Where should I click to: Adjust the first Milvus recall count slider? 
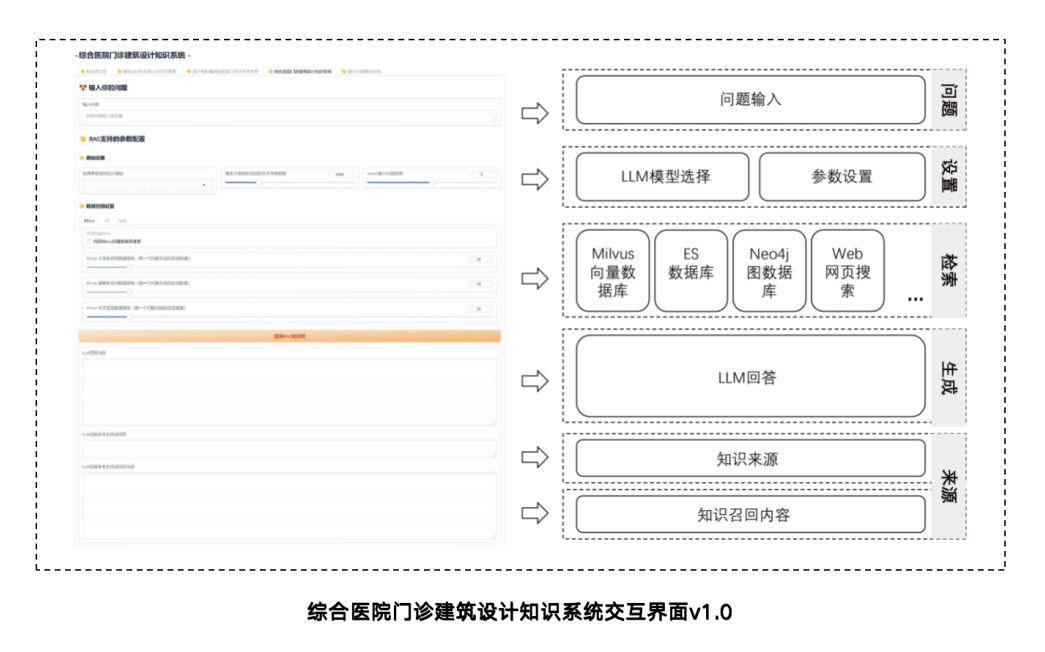pos(289,267)
